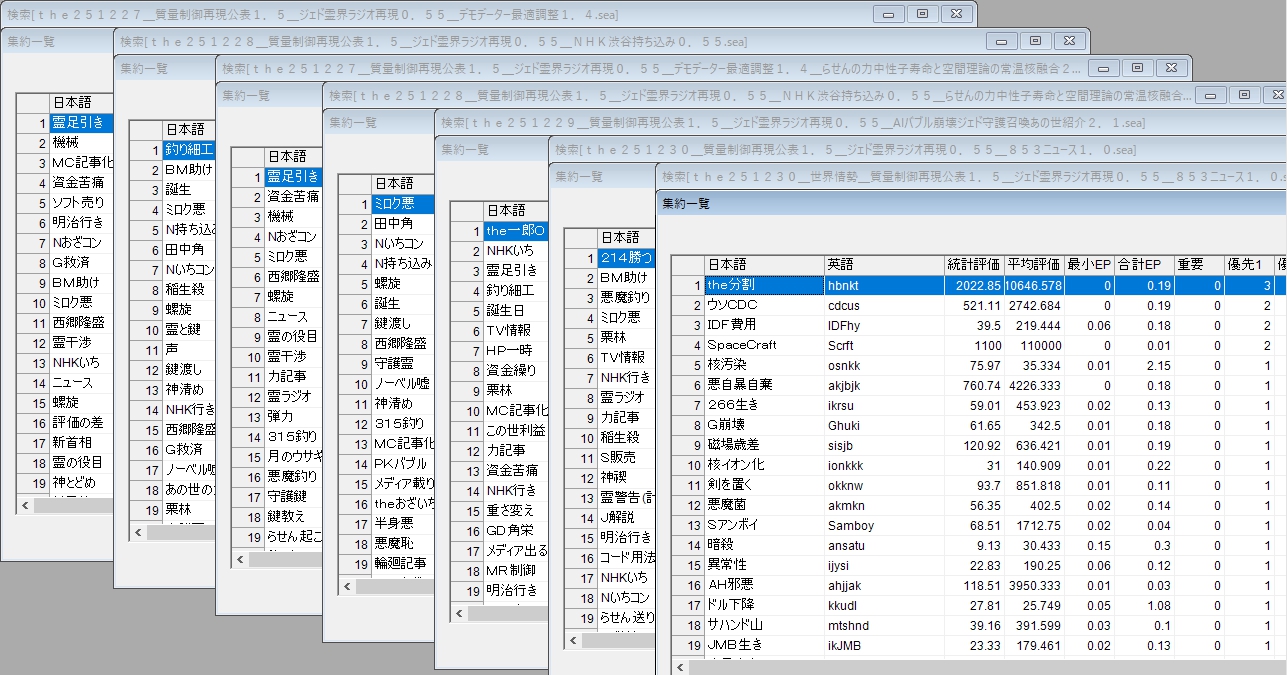Click row number 10 header for 核イオン化
Image resolution: width=1287 pixels, height=675 pixels.
coord(687,465)
